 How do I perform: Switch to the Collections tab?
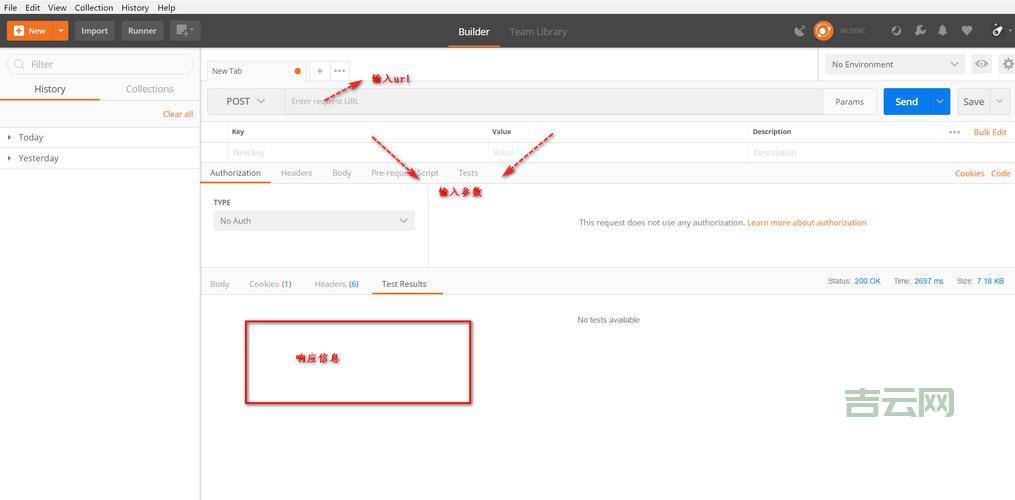pos(150,89)
